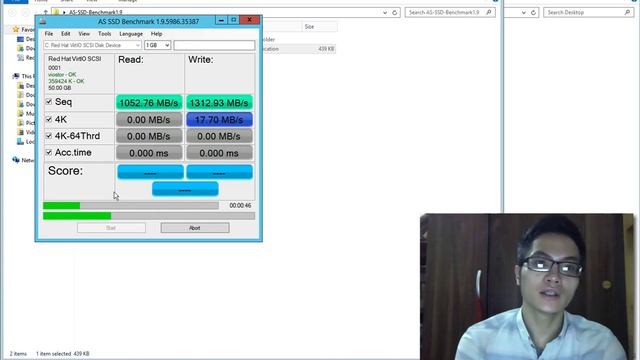640x360 pixels.
Task: Click the elapsed time 00:00:46
Action: (x=240, y=206)
